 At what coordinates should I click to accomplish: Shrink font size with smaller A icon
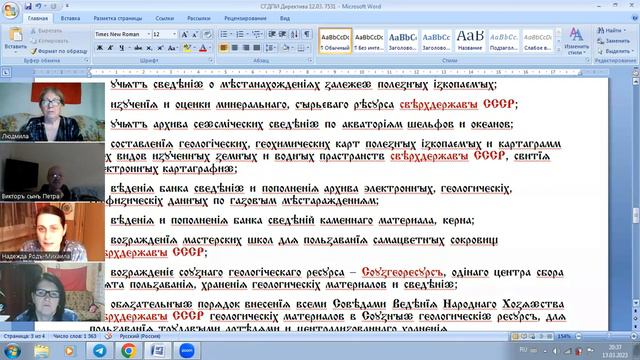point(195,34)
